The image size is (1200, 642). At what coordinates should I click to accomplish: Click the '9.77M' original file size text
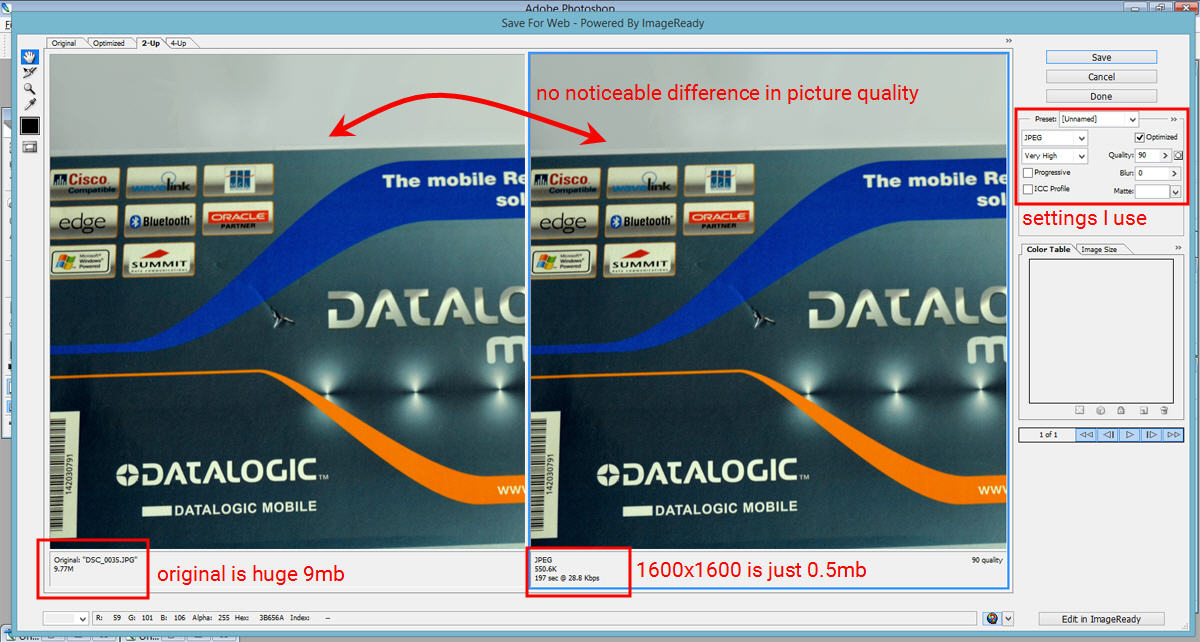pyautogui.click(x=62, y=569)
